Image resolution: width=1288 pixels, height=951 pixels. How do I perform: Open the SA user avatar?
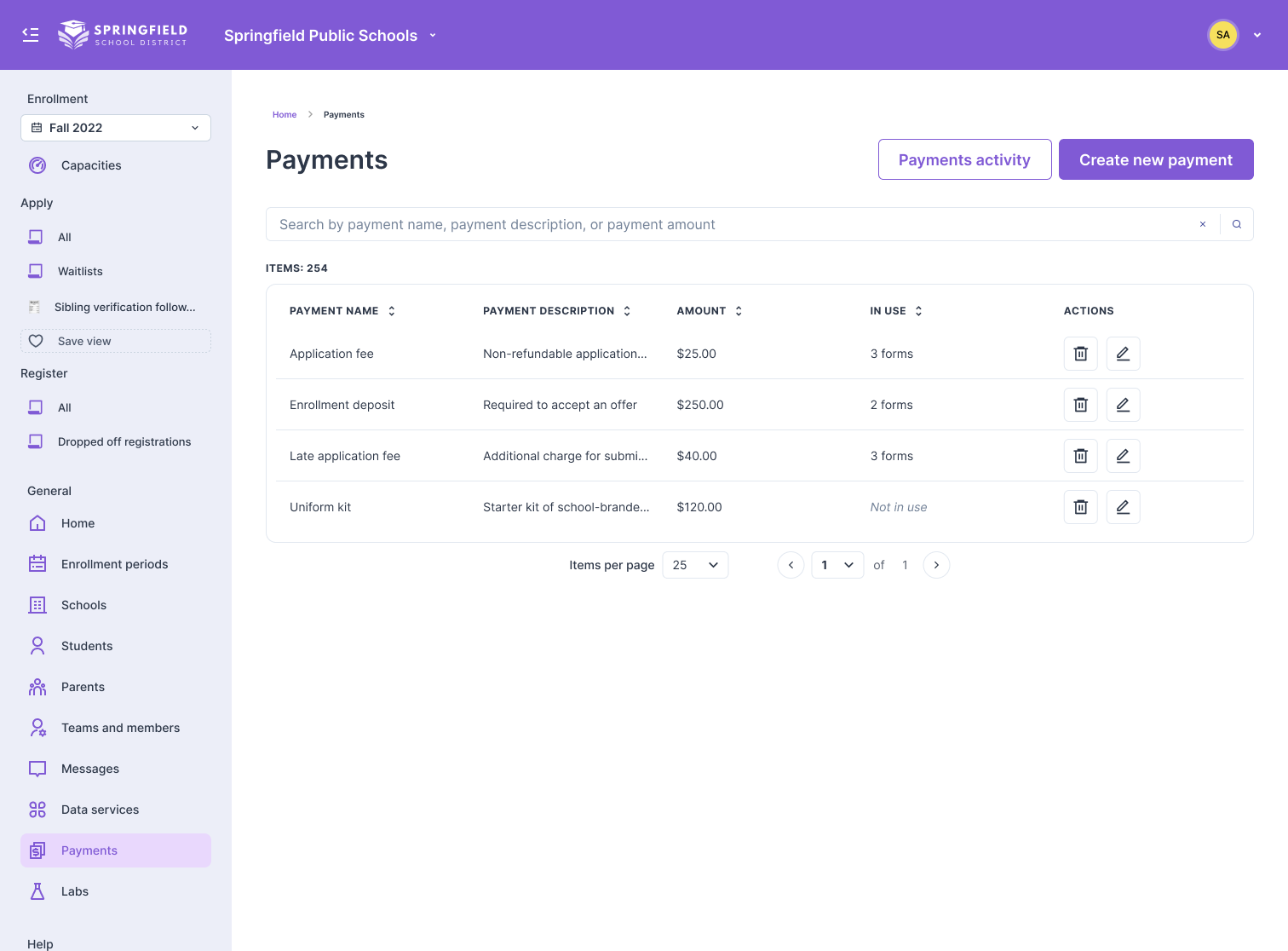click(1223, 35)
